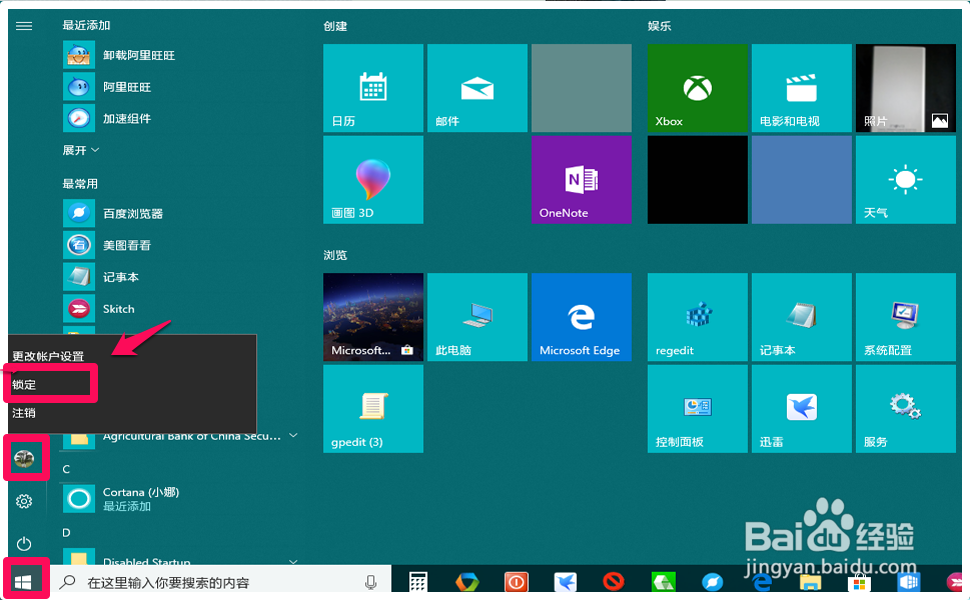Viewport: 970px width, 600px height.
Task: Expand the hamburger menu at top left
Action: (24, 26)
